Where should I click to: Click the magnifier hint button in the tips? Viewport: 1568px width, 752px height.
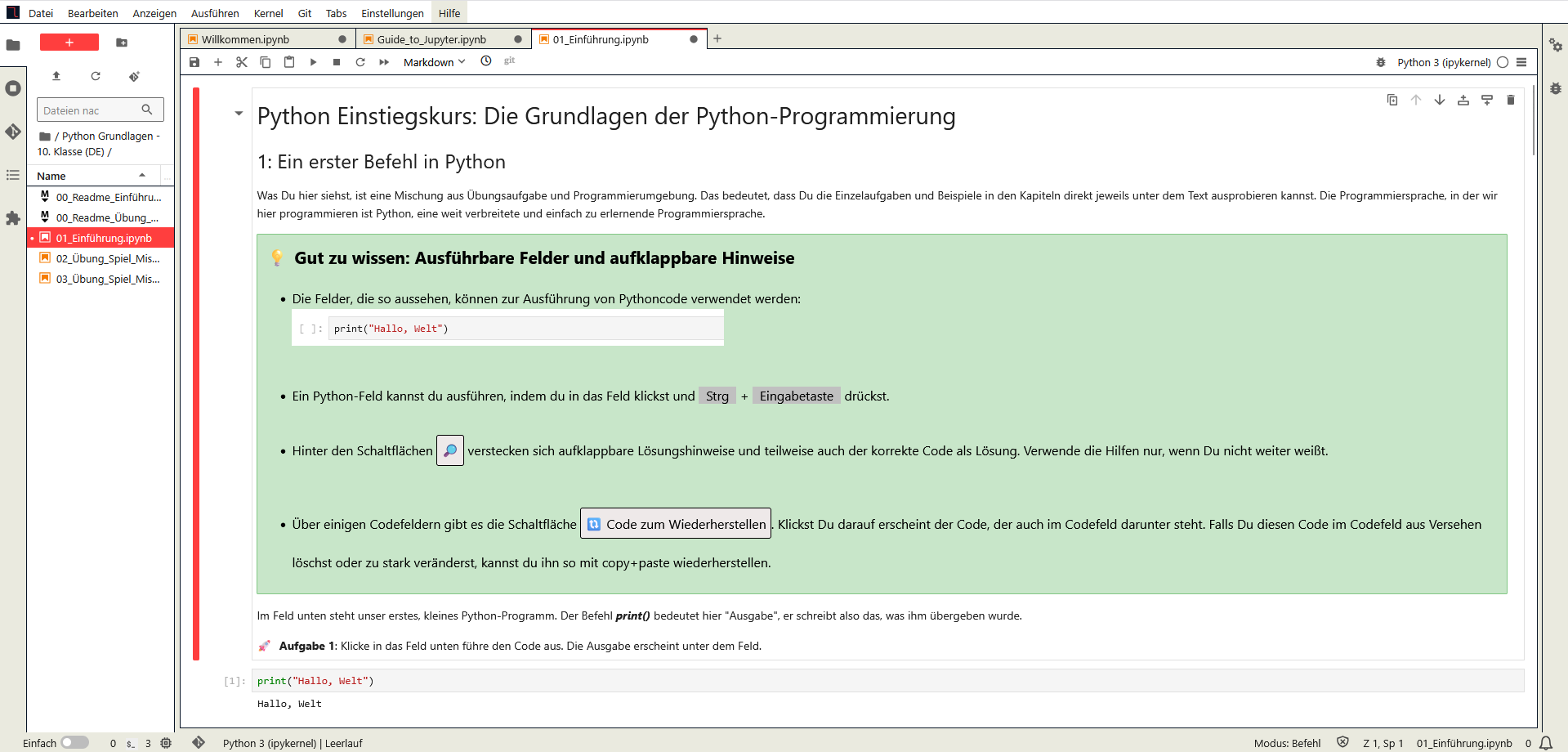(x=450, y=450)
